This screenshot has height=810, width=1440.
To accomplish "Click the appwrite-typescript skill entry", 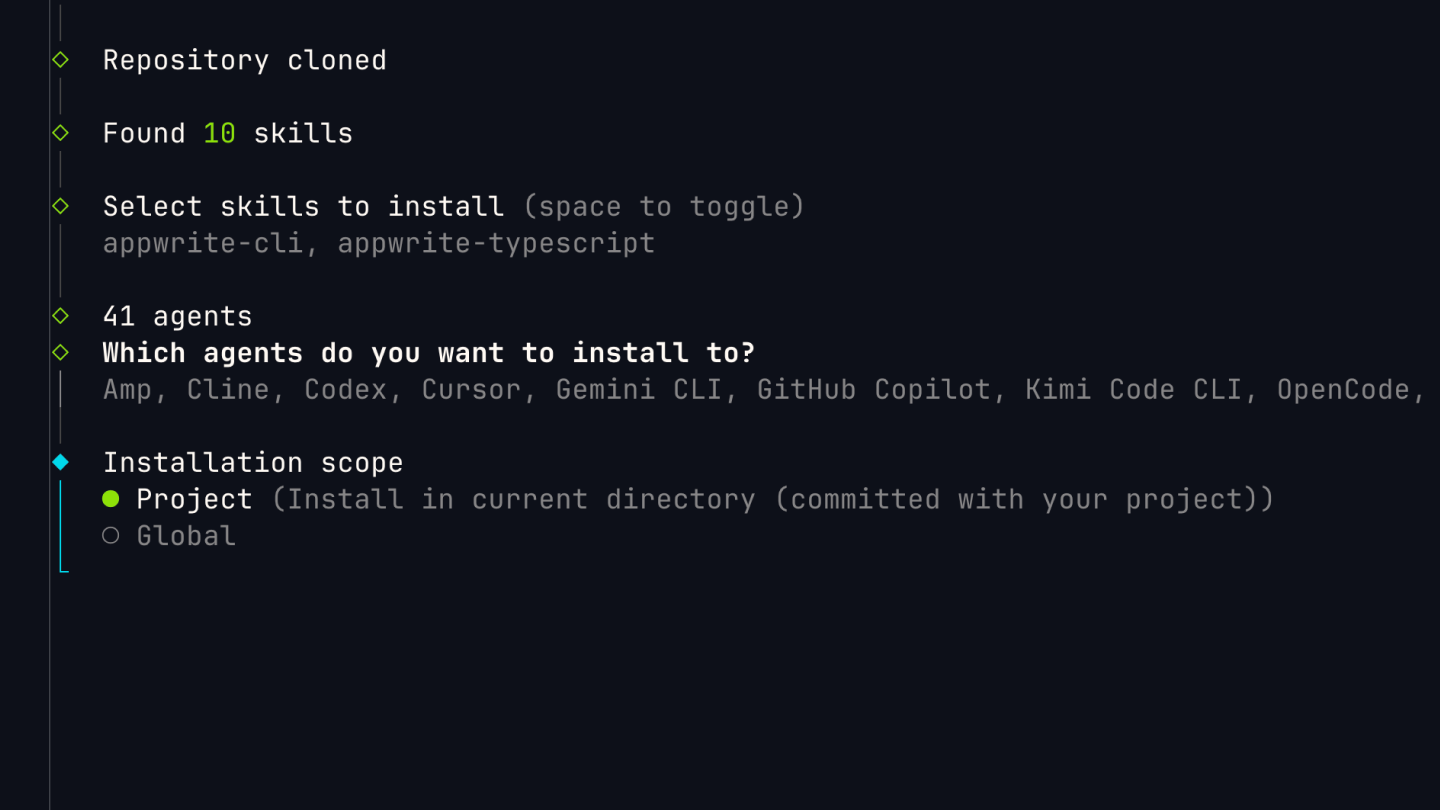I will [x=497, y=242].
